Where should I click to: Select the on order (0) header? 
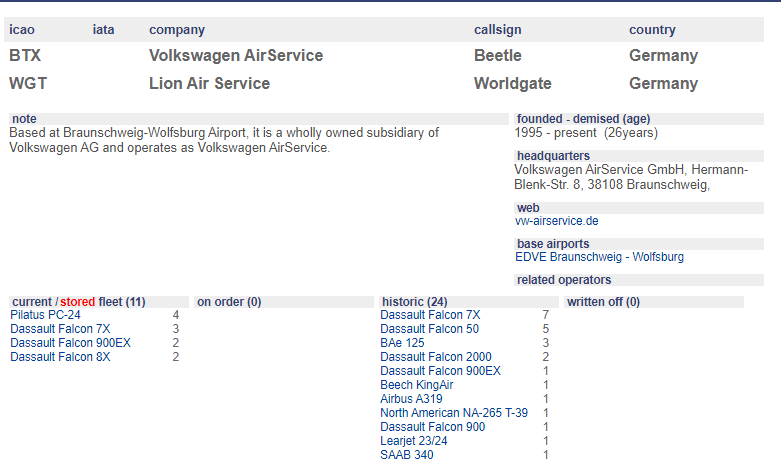[x=284, y=302]
